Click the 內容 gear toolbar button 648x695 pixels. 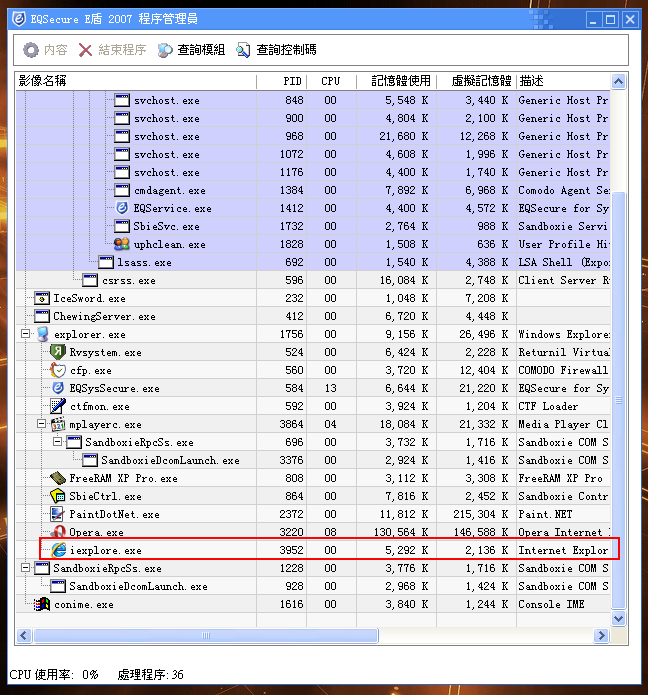click(x=45, y=50)
